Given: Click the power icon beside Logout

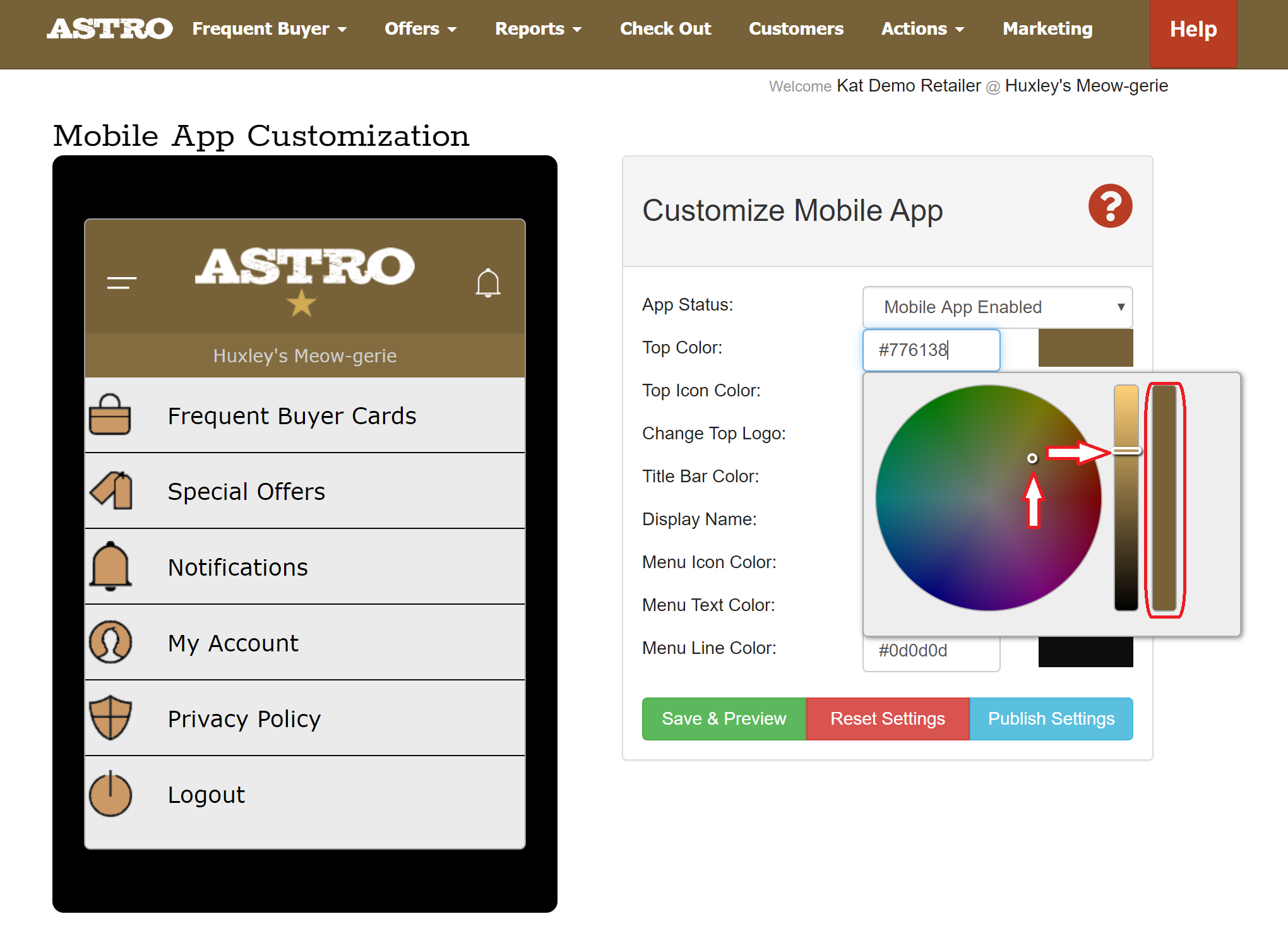Looking at the screenshot, I should 110,793.
